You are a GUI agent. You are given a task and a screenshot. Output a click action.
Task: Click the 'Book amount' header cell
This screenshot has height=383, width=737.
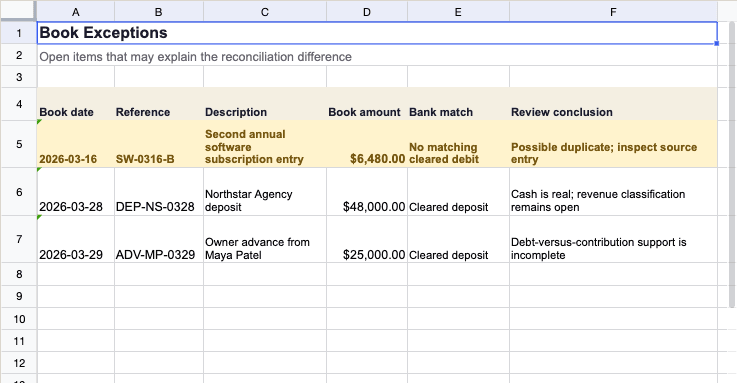(x=367, y=104)
